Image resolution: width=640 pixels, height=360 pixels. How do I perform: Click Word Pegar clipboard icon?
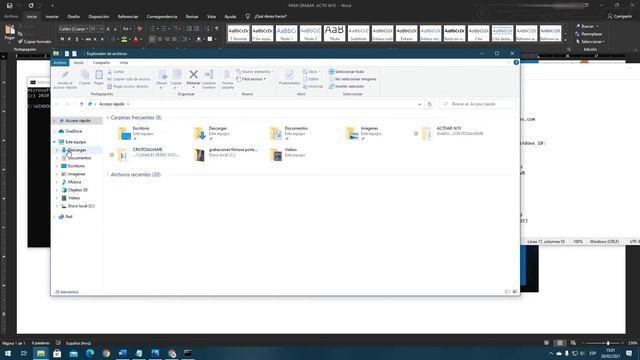10,30
